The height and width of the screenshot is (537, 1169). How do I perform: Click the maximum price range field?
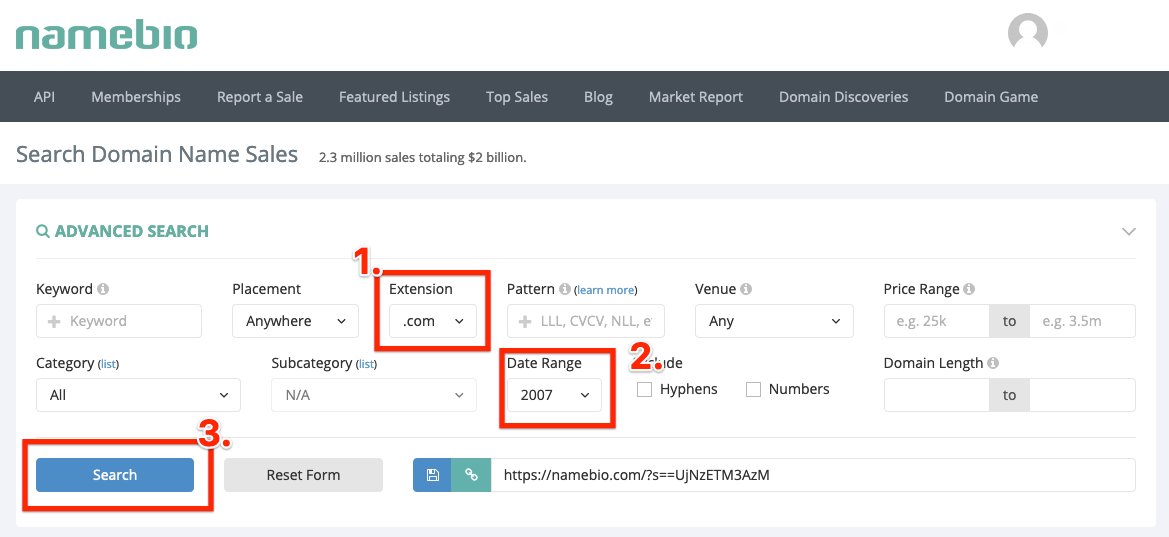1083,321
